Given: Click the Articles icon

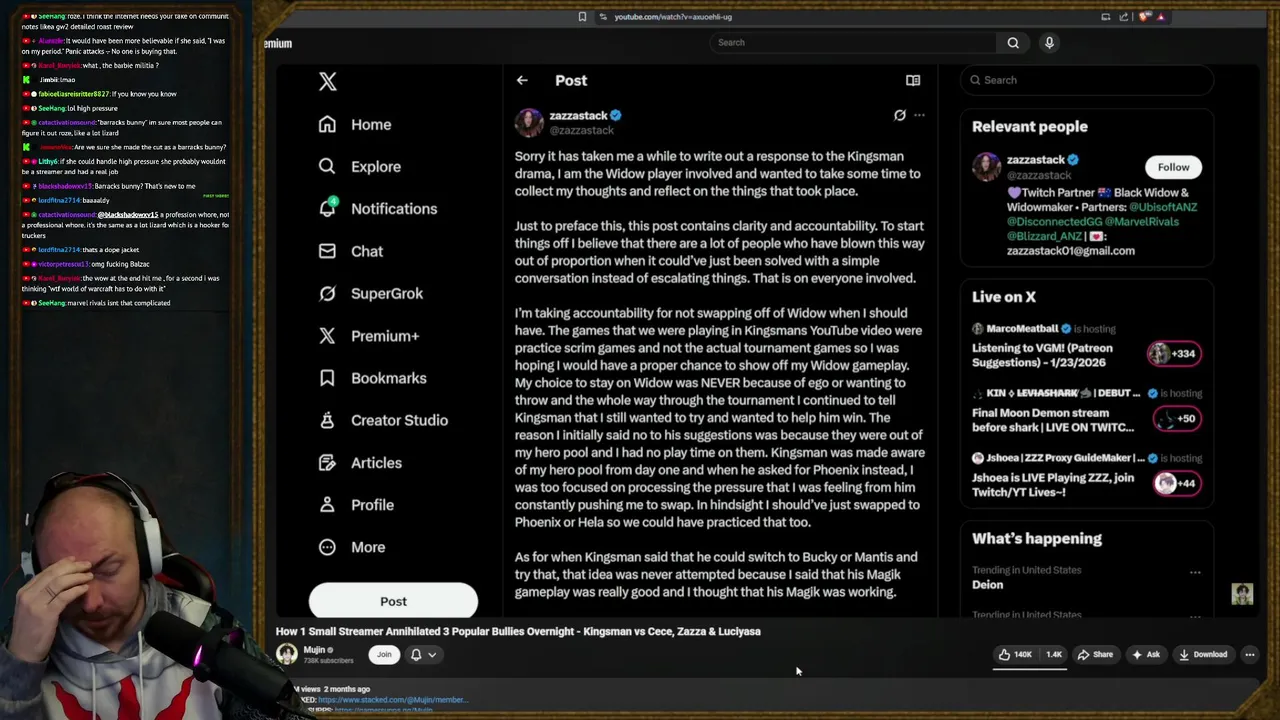Looking at the screenshot, I should (327, 462).
